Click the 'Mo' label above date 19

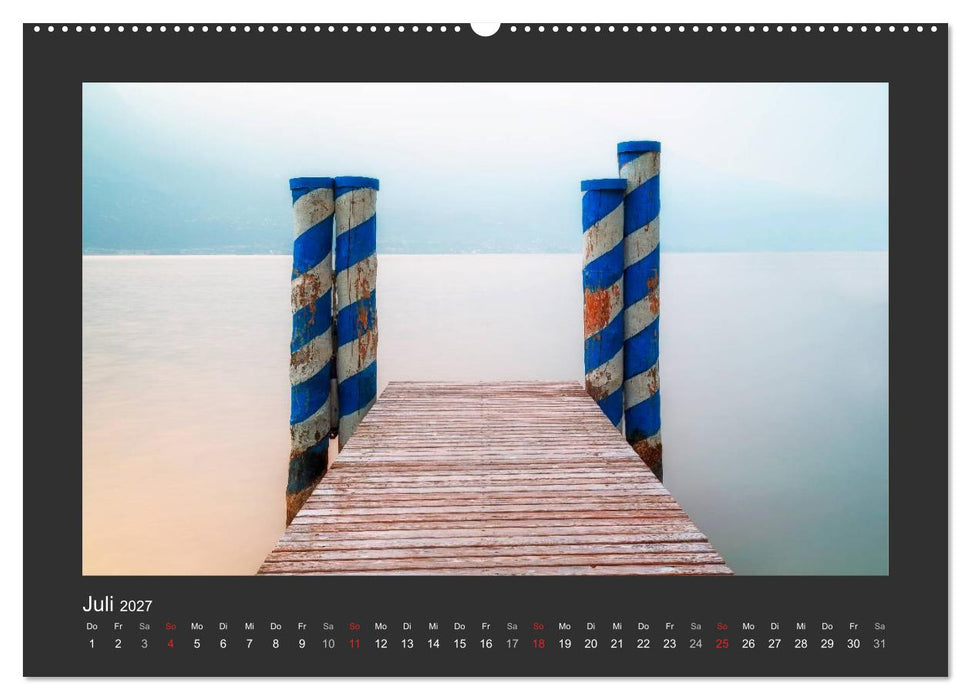[x=565, y=626]
